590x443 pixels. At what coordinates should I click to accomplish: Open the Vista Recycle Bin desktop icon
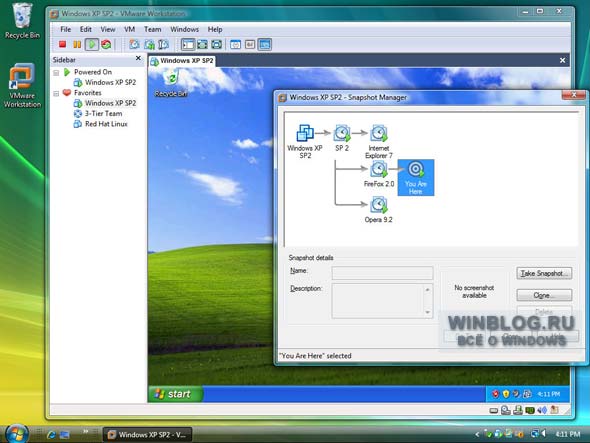[x=22, y=21]
